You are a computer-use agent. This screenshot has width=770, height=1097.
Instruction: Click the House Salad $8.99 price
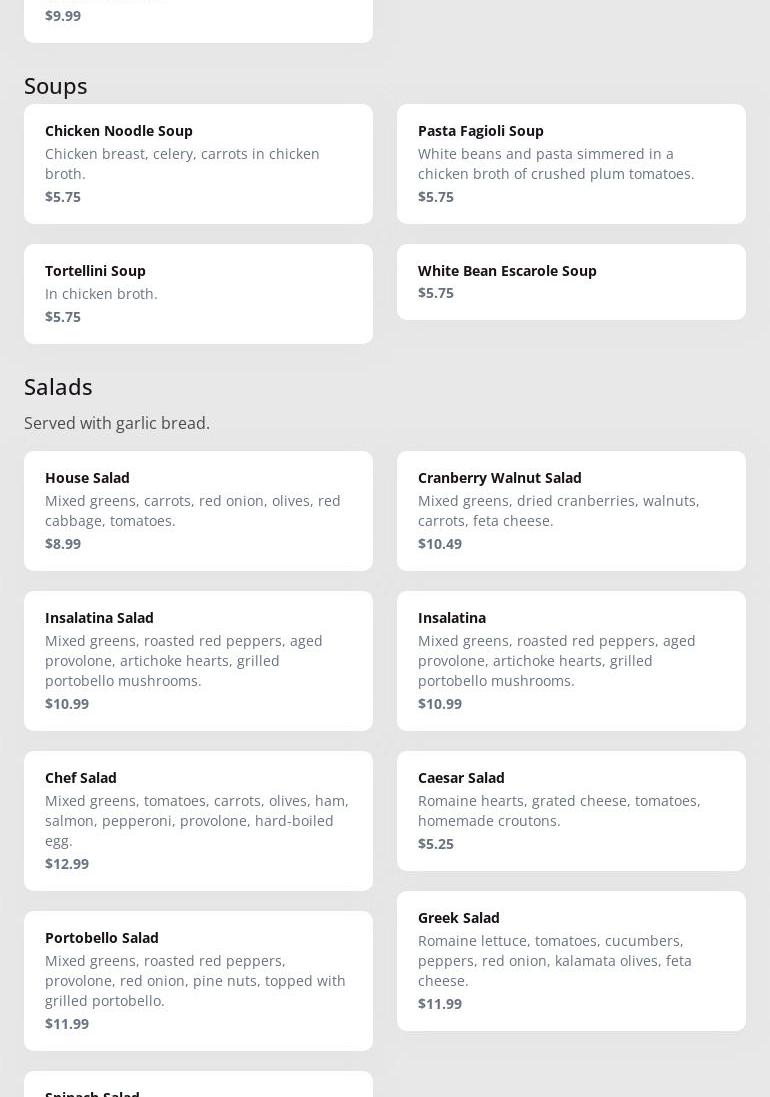click(63, 544)
